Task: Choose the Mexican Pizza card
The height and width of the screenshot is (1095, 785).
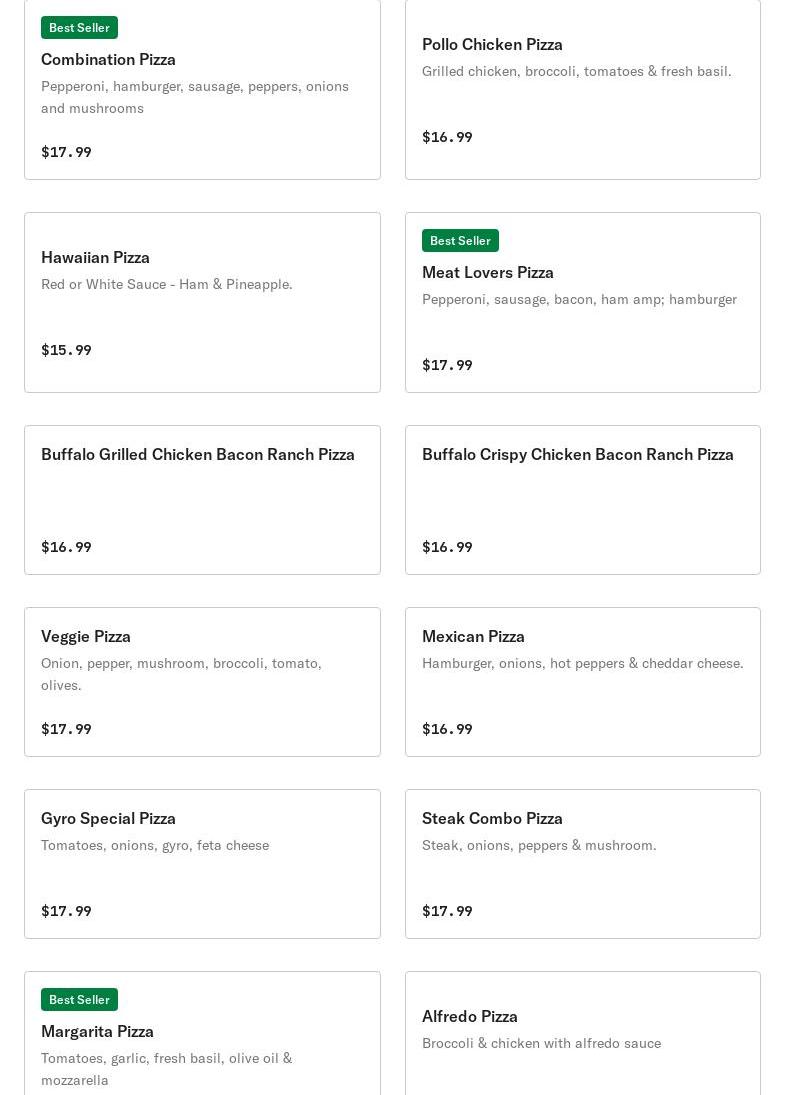Action: tap(582, 682)
